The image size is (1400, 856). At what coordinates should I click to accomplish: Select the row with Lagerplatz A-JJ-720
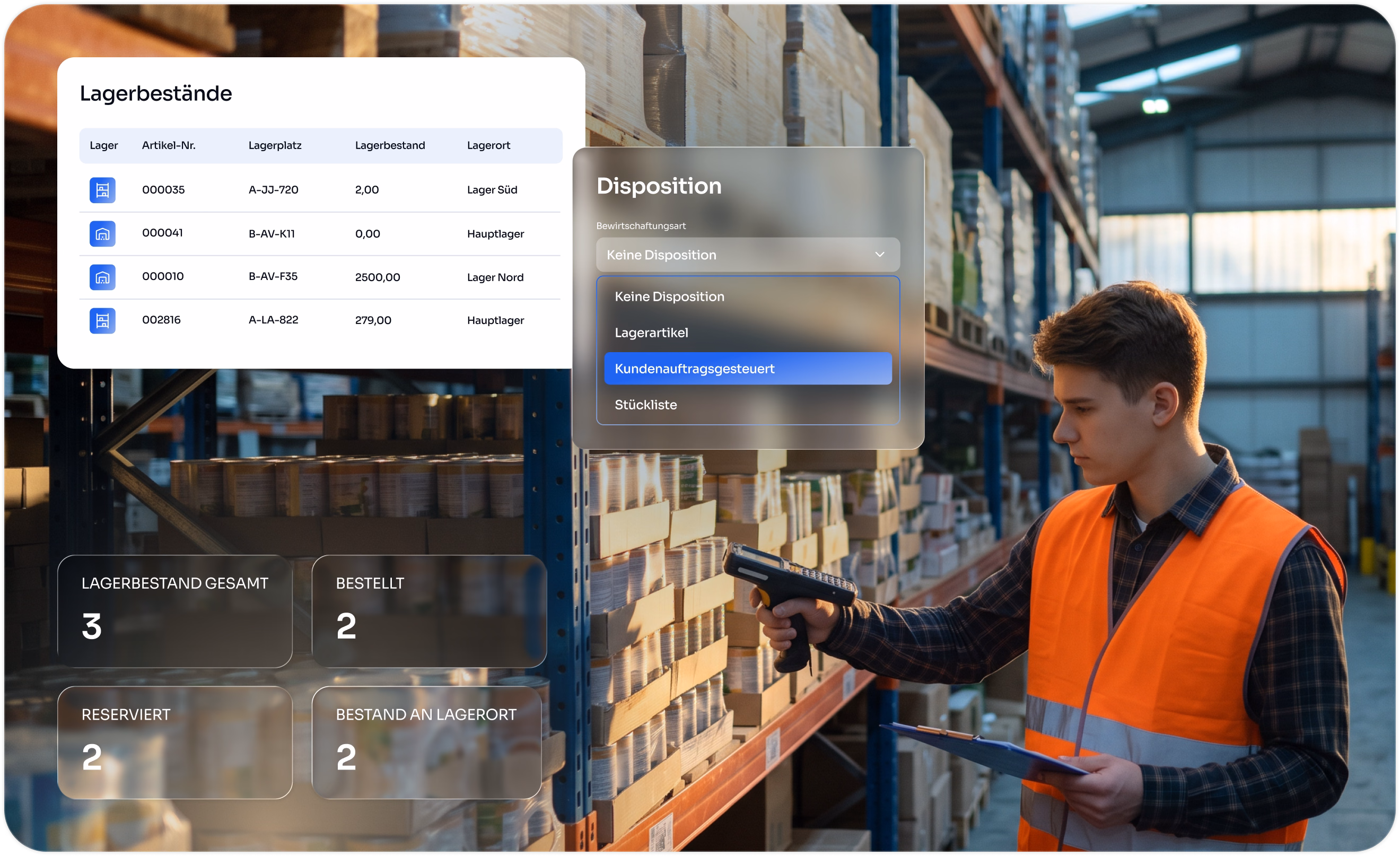pos(320,190)
